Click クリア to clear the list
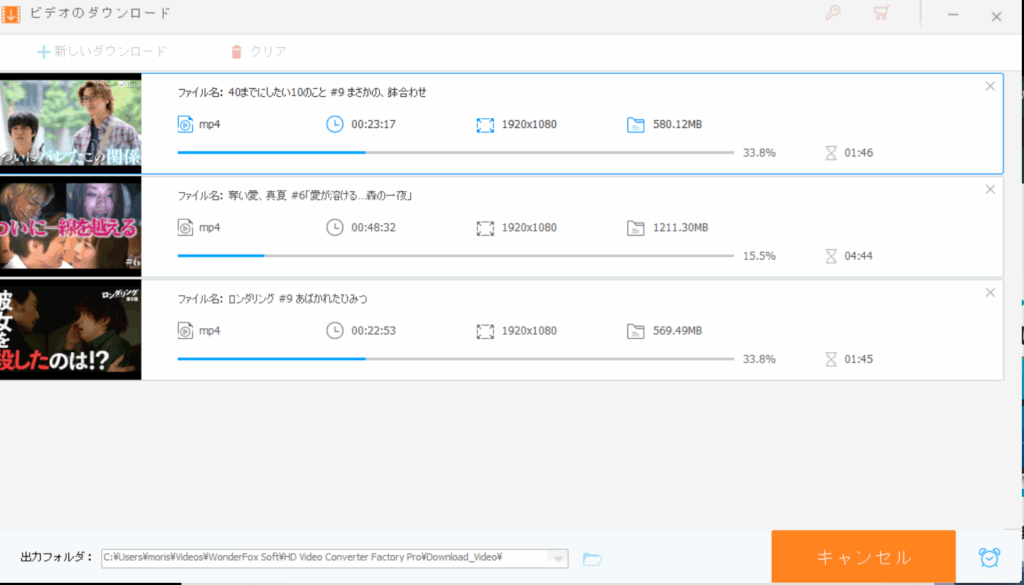The width and height of the screenshot is (1024, 585). click(x=258, y=51)
